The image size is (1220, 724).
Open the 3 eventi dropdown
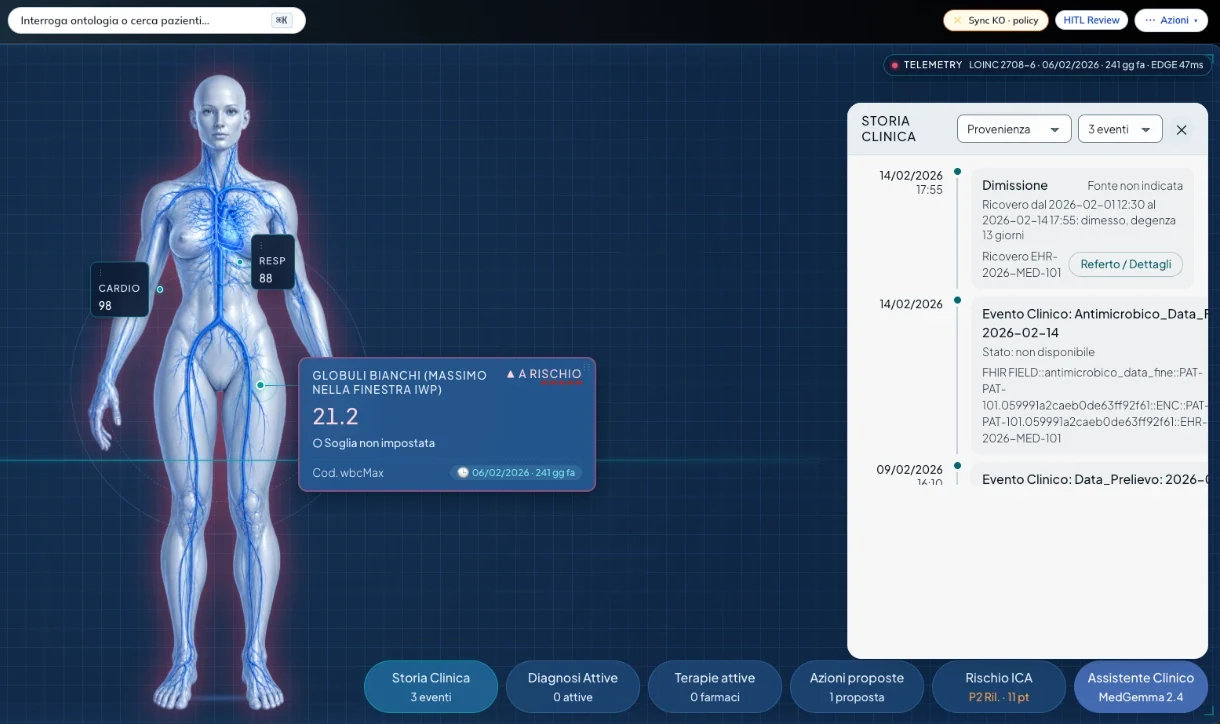(x=1120, y=129)
